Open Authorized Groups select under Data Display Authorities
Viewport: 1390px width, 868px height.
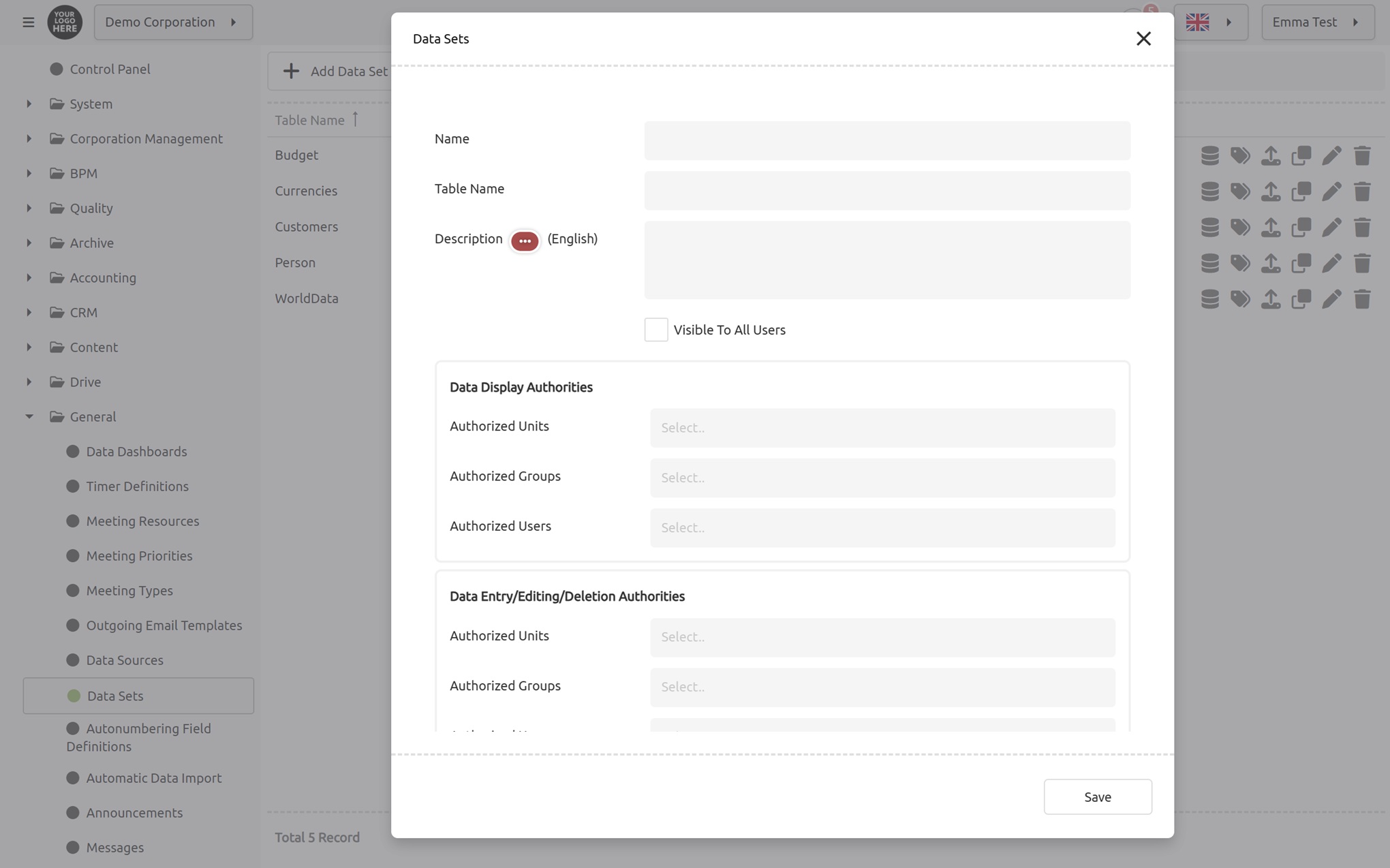point(882,478)
